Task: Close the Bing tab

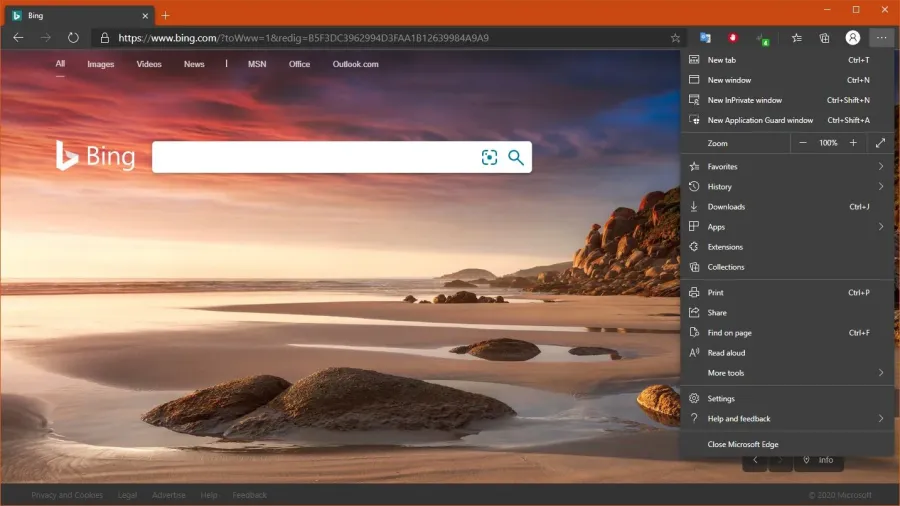Action: (145, 15)
